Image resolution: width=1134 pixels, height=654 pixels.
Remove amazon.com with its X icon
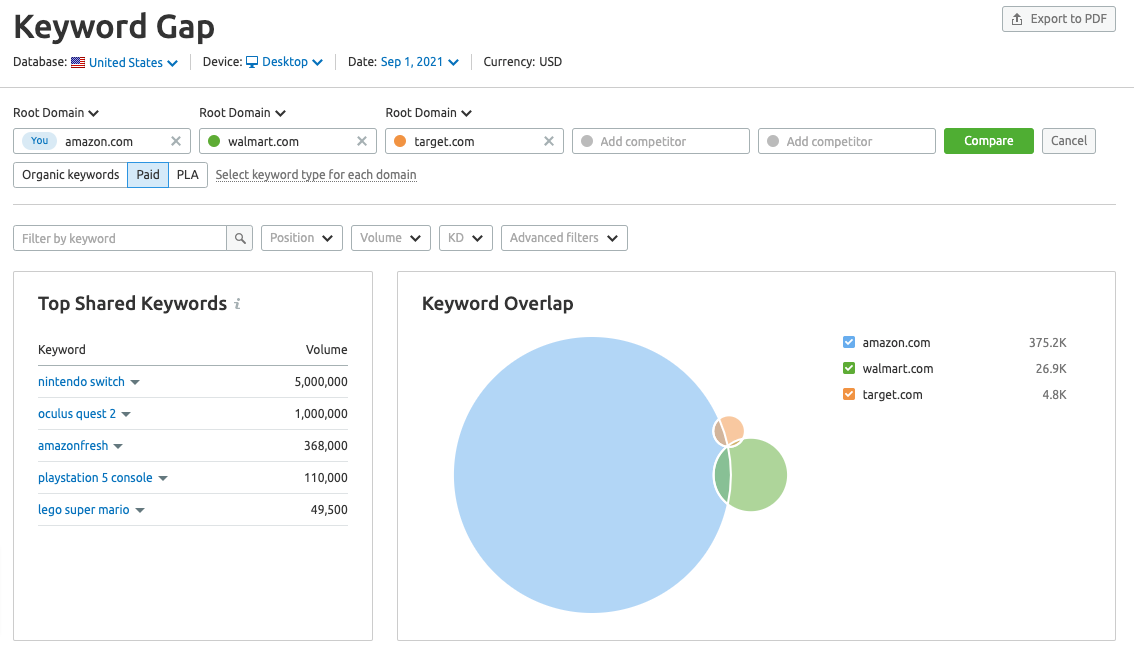coord(176,141)
